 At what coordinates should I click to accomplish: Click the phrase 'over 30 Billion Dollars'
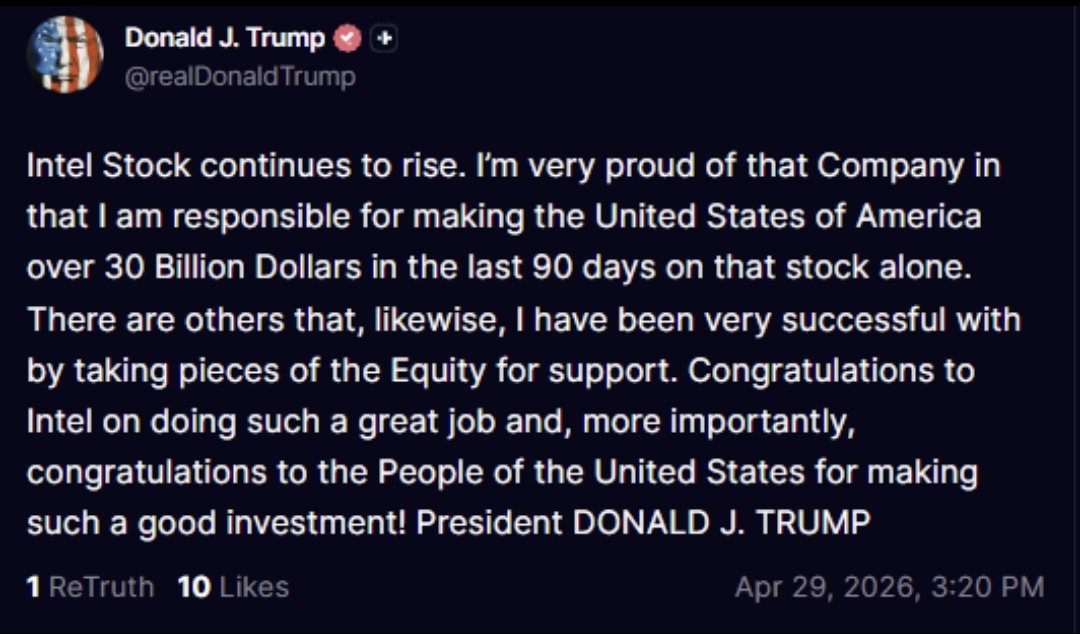click(x=194, y=267)
